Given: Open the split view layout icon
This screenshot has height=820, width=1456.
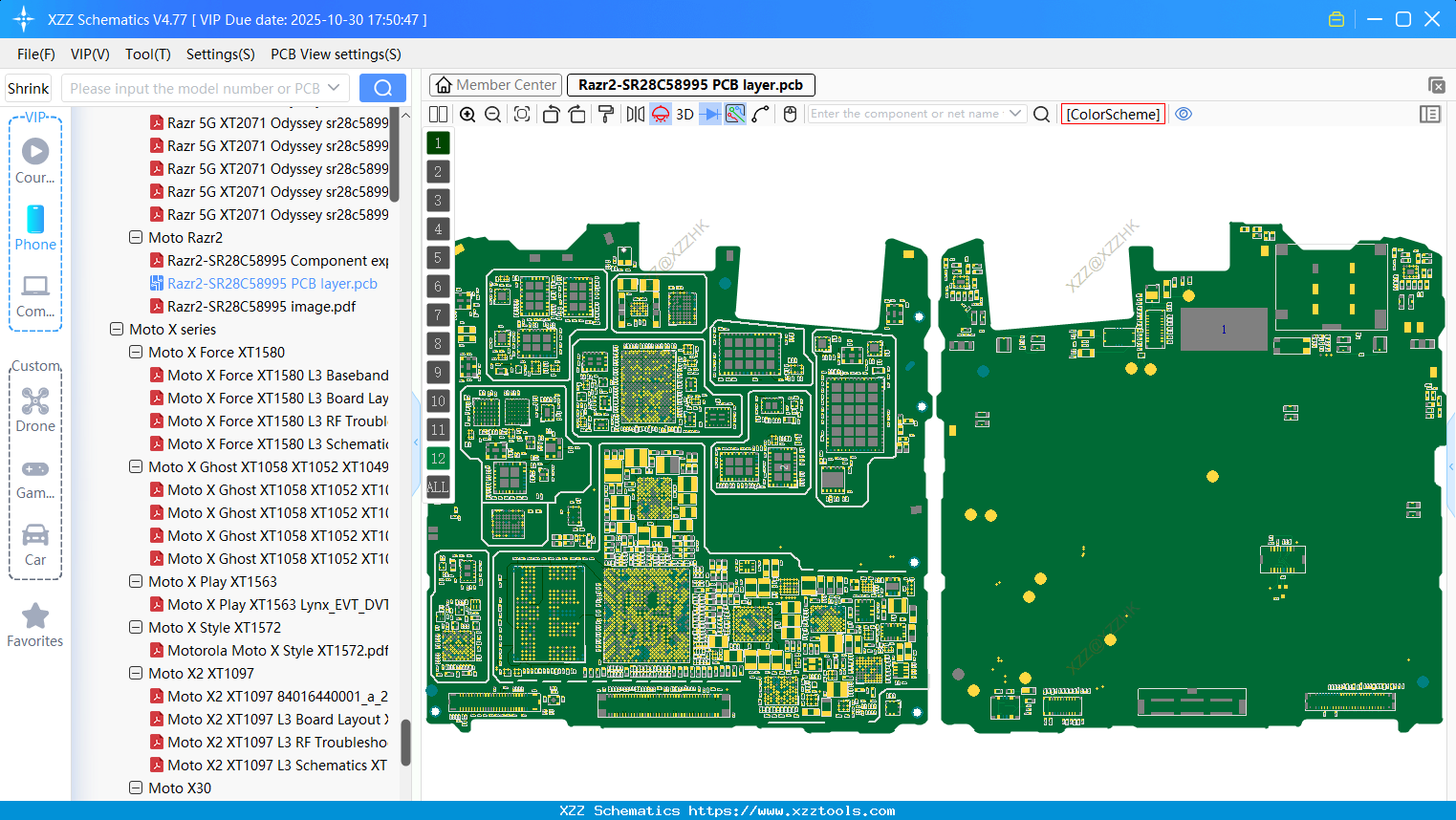Looking at the screenshot, I should 438,114.
